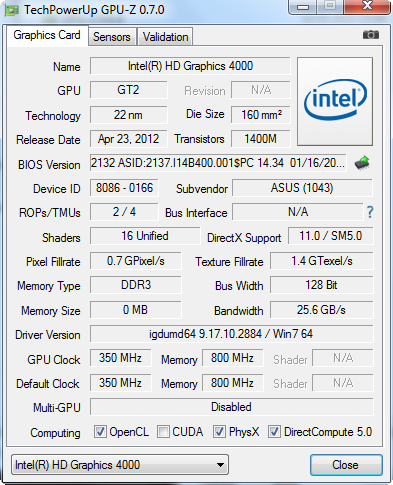The height and width of the screenshot is (485, 393).
Task: Click the GPU-Z title bar app icon
Action: pos(11,10)
